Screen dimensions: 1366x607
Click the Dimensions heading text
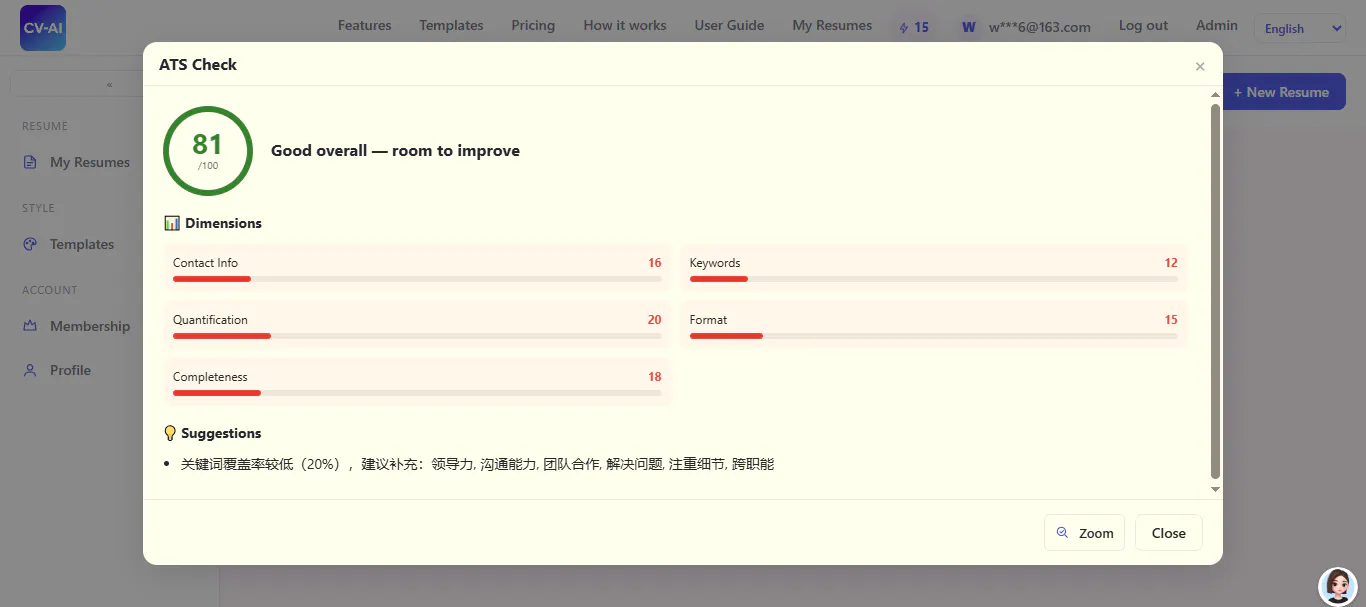coord(223,223)
